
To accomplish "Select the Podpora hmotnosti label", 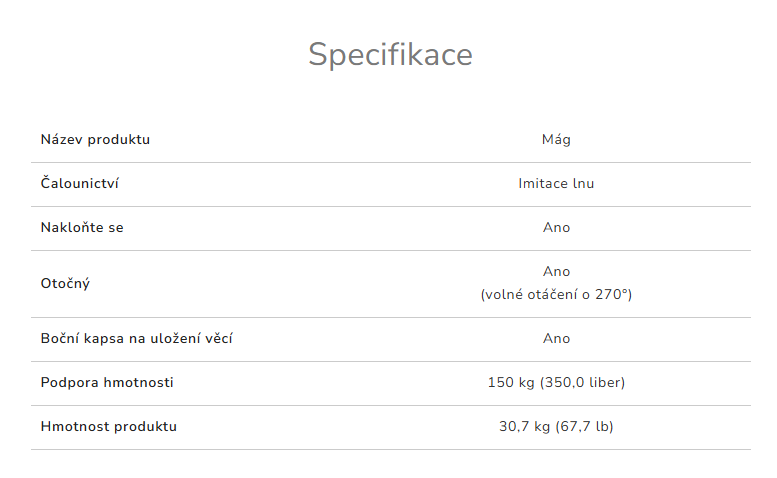I will click(107, 382).
